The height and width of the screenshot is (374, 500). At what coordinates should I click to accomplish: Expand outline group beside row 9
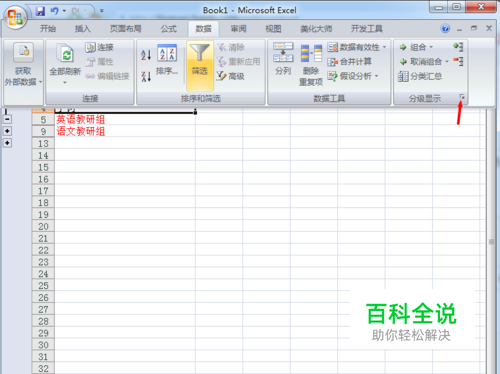(x=8, y=131)
